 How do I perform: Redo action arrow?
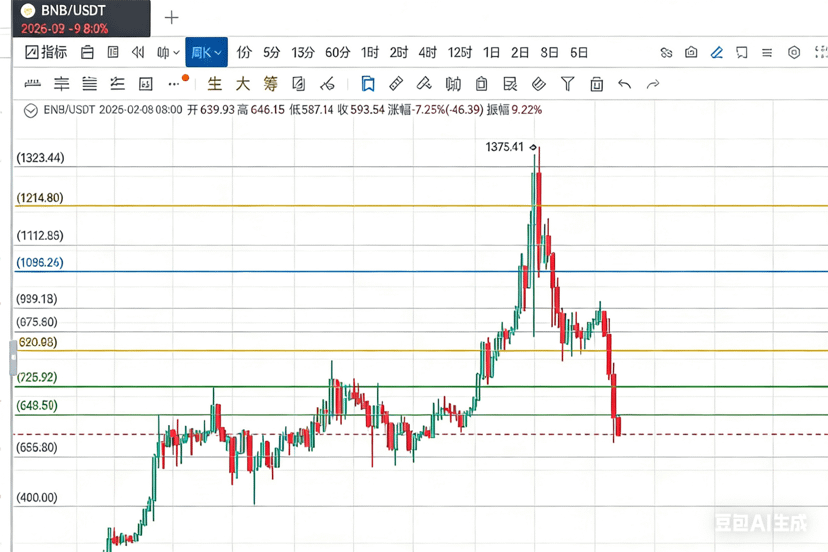[653, 84]
